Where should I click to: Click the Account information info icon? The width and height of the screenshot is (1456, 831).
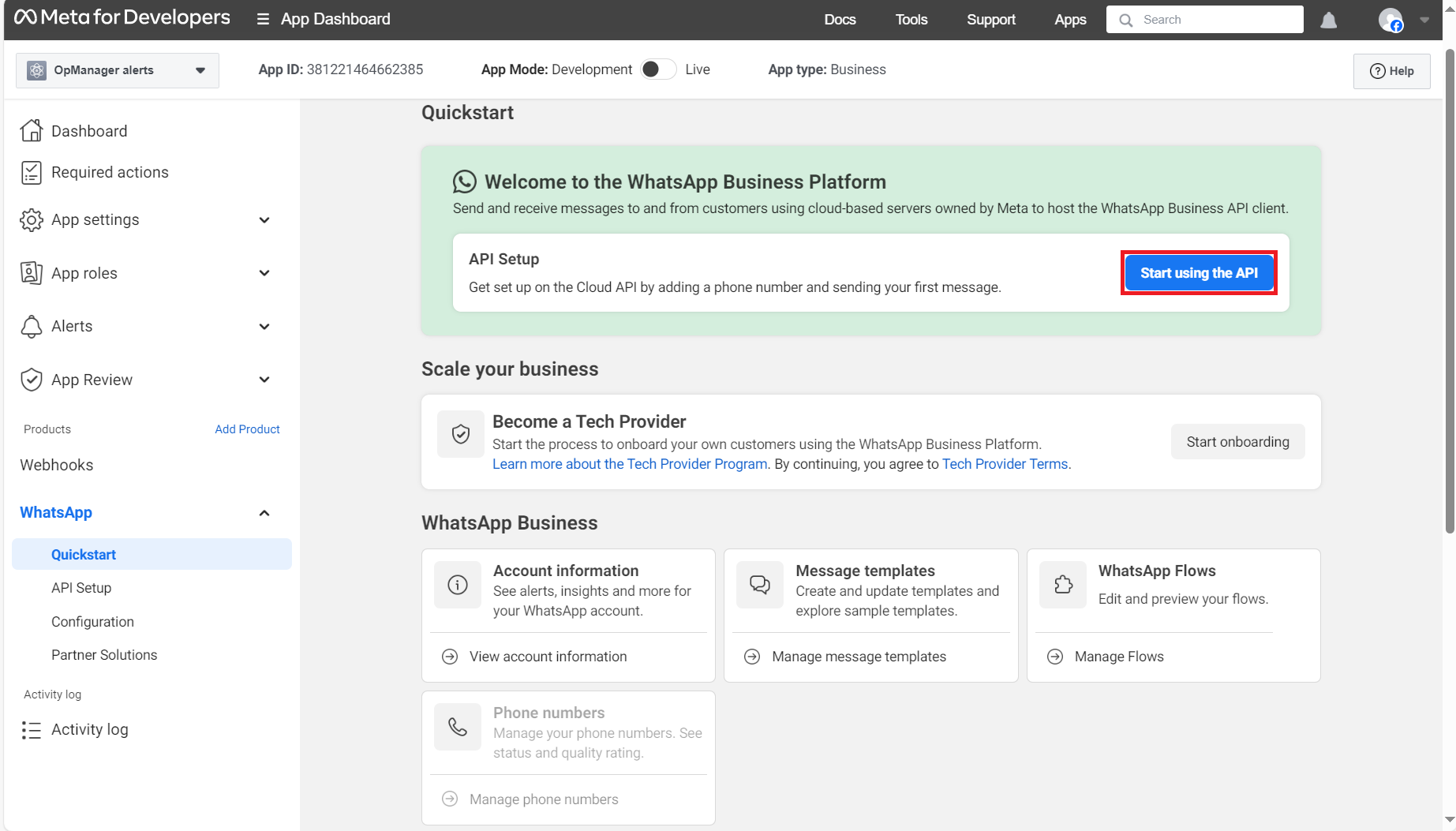tap(458, 585)
